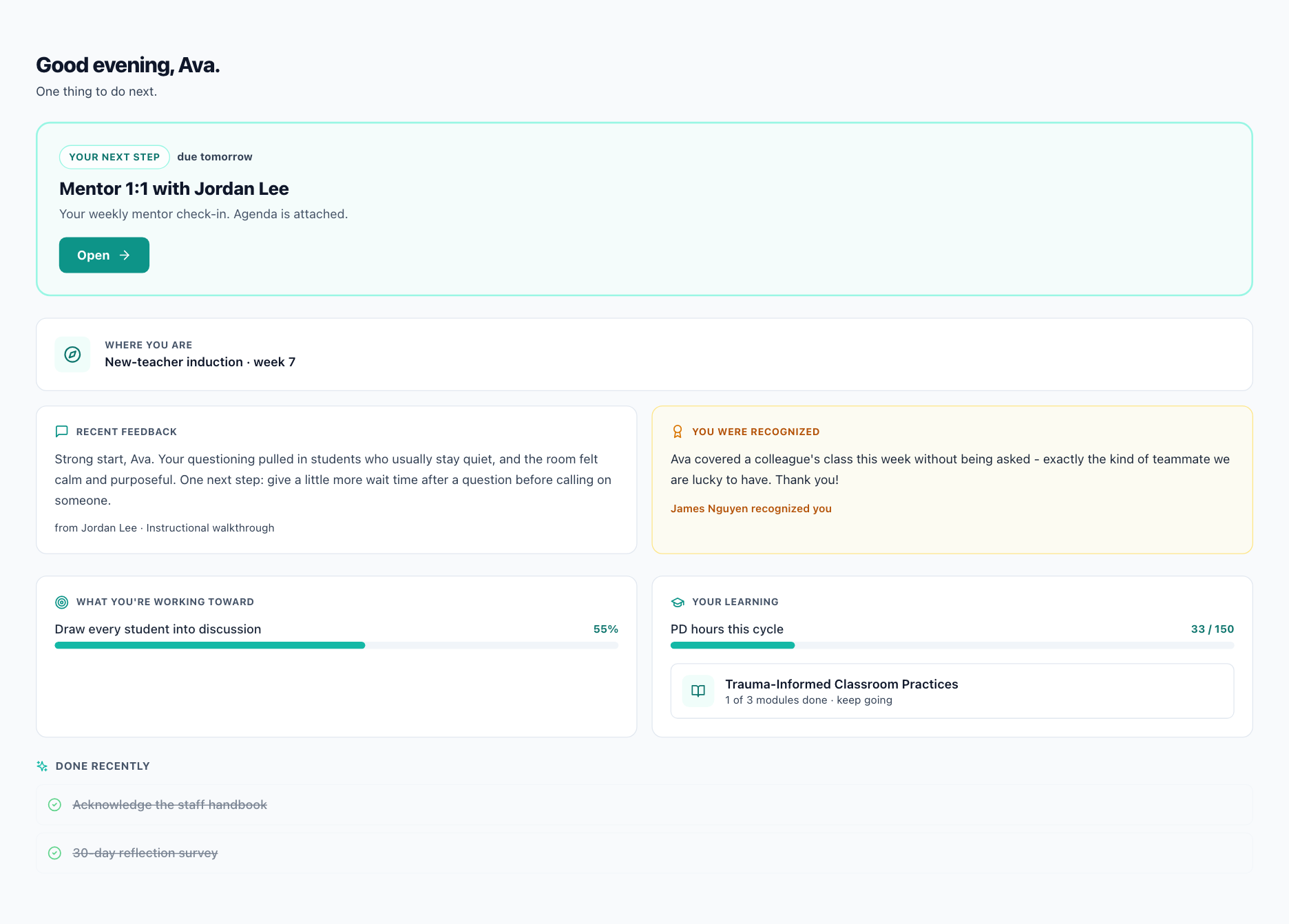1289x924 pixels.
Task: Click the PD hours progress bar
Action: click(952, 645)
